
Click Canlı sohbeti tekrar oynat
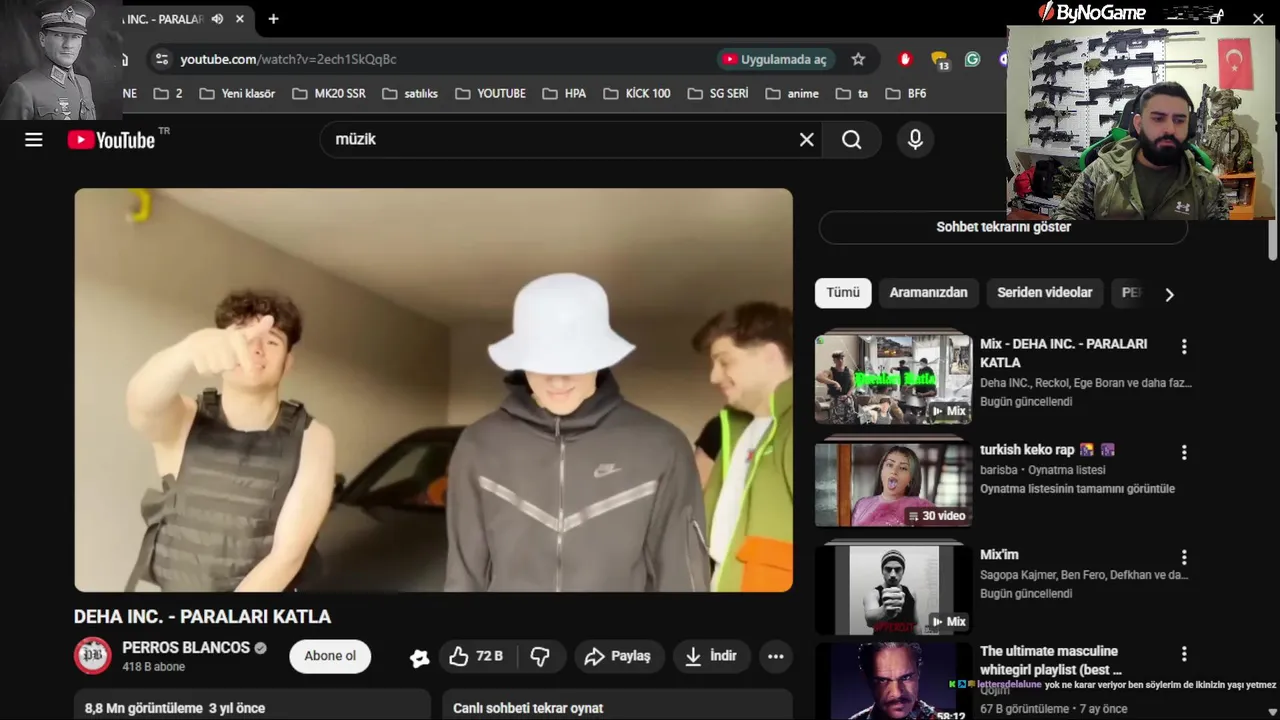click(x=528, y=708)
